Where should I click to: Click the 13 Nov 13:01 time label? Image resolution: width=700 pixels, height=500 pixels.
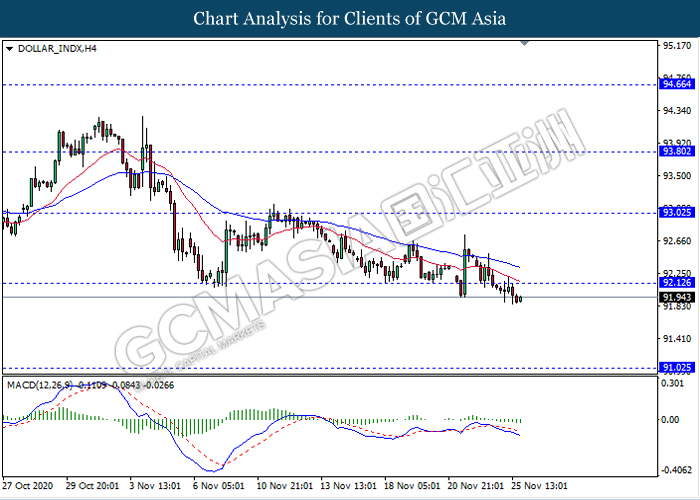[x=349, y=485]
